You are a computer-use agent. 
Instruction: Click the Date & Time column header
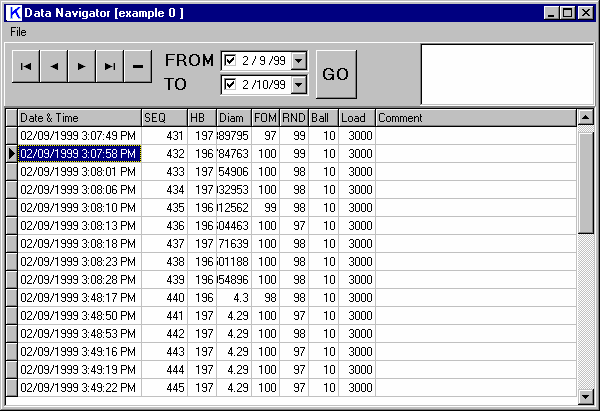click(78, 118)
